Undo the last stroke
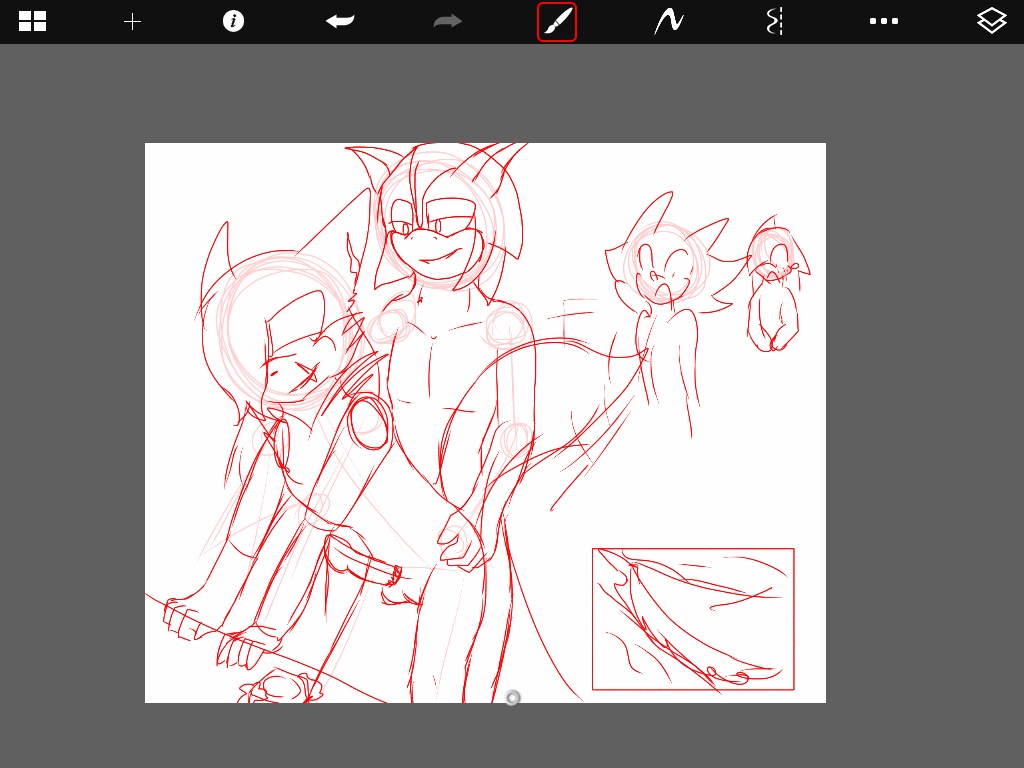 click(x=340, y=21)
